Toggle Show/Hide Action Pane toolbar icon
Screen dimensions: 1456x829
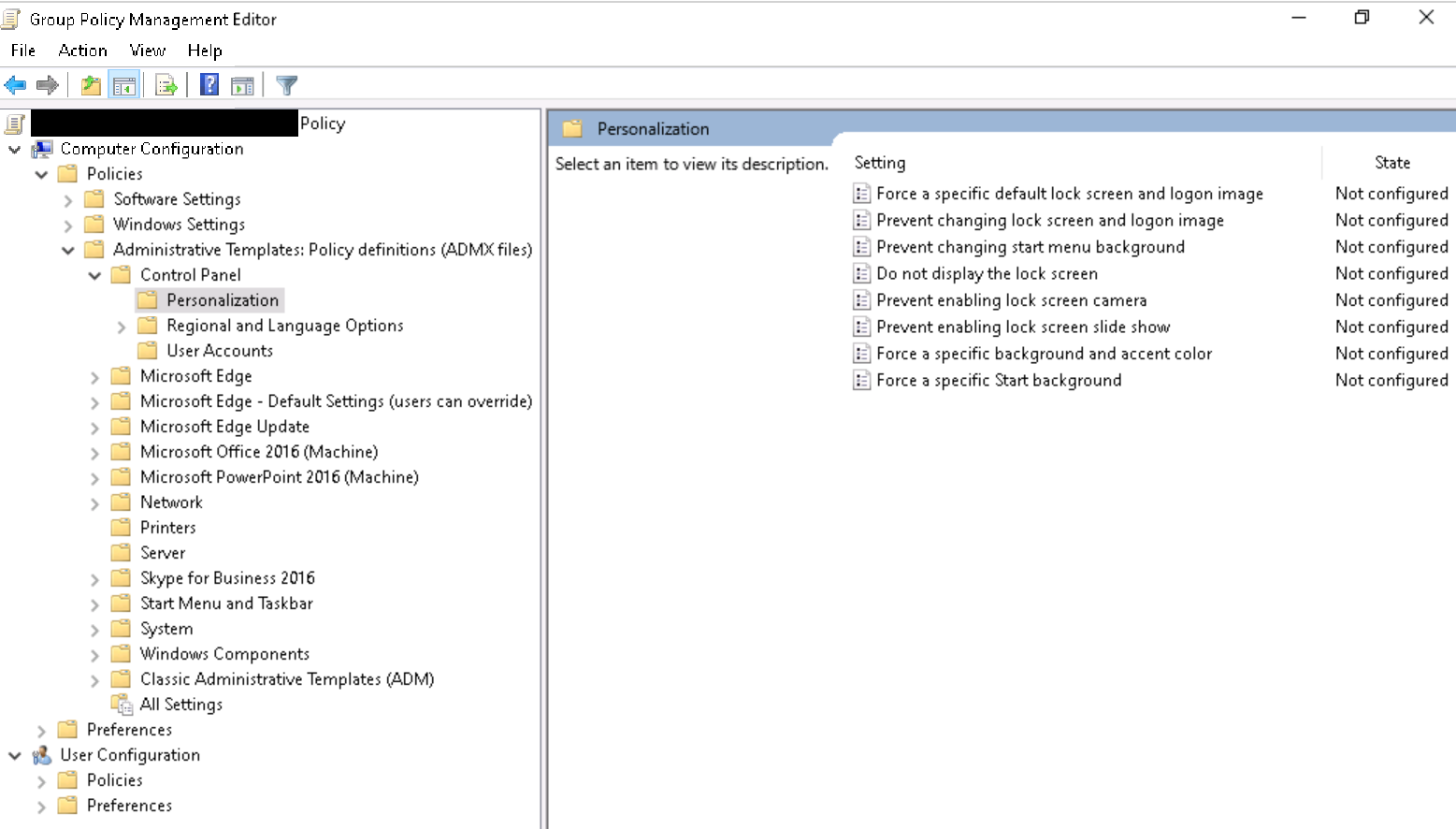click(x=242, y=86)
